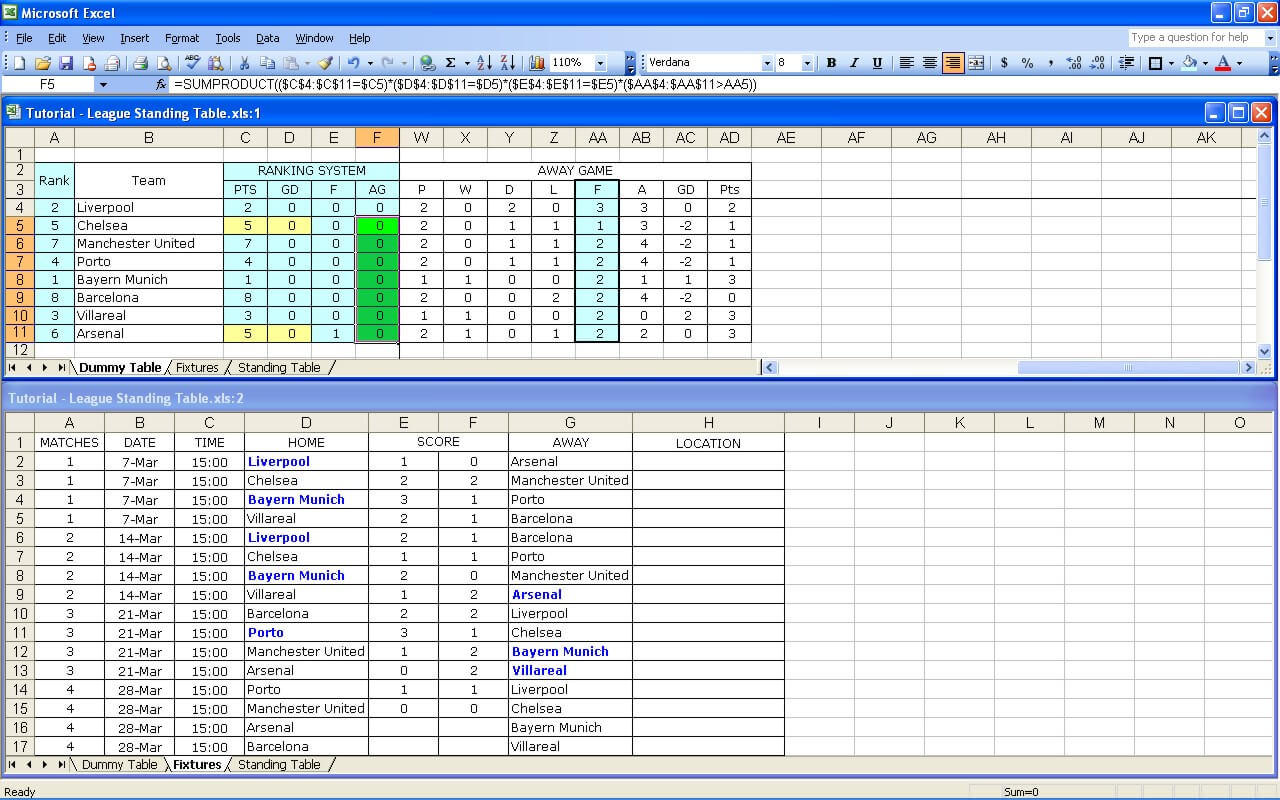Viewport: 1280px width, 800px height.
Task: Copy the selected cells
Action: point(268,63)
